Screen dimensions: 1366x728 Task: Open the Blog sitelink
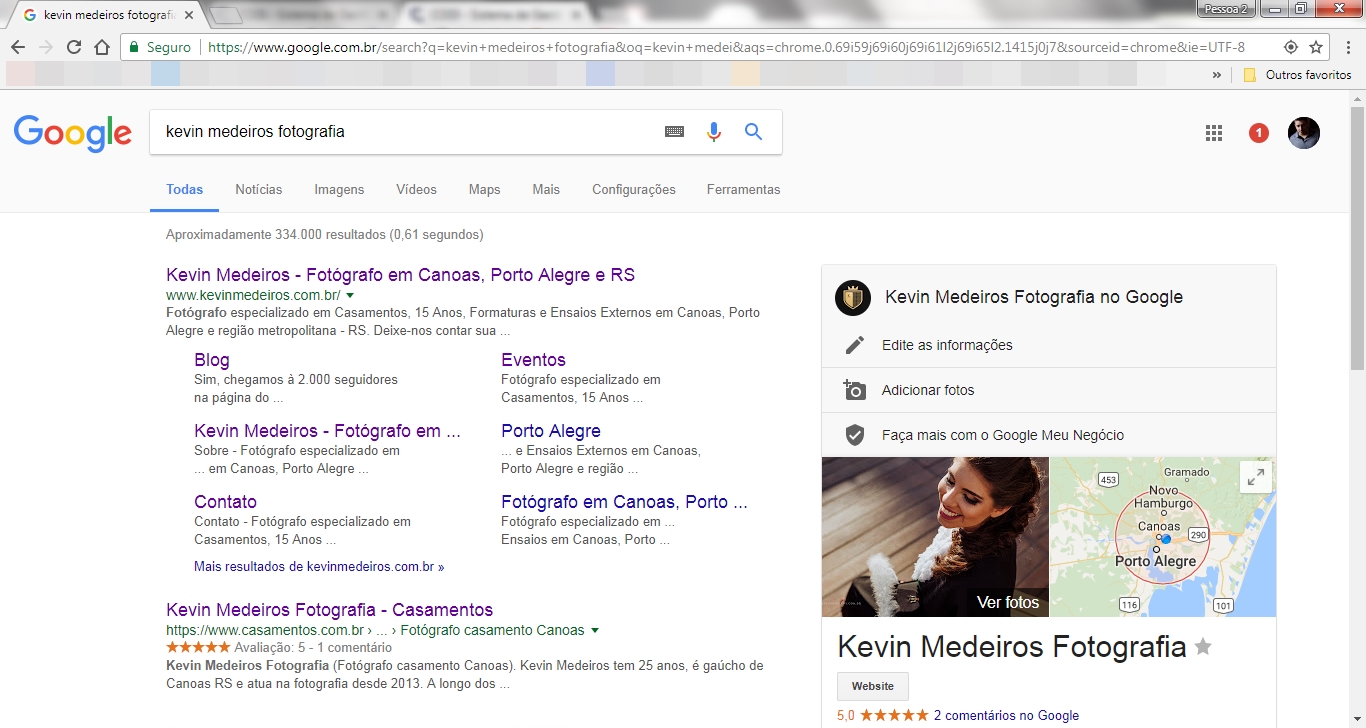(x=212, y=360)
